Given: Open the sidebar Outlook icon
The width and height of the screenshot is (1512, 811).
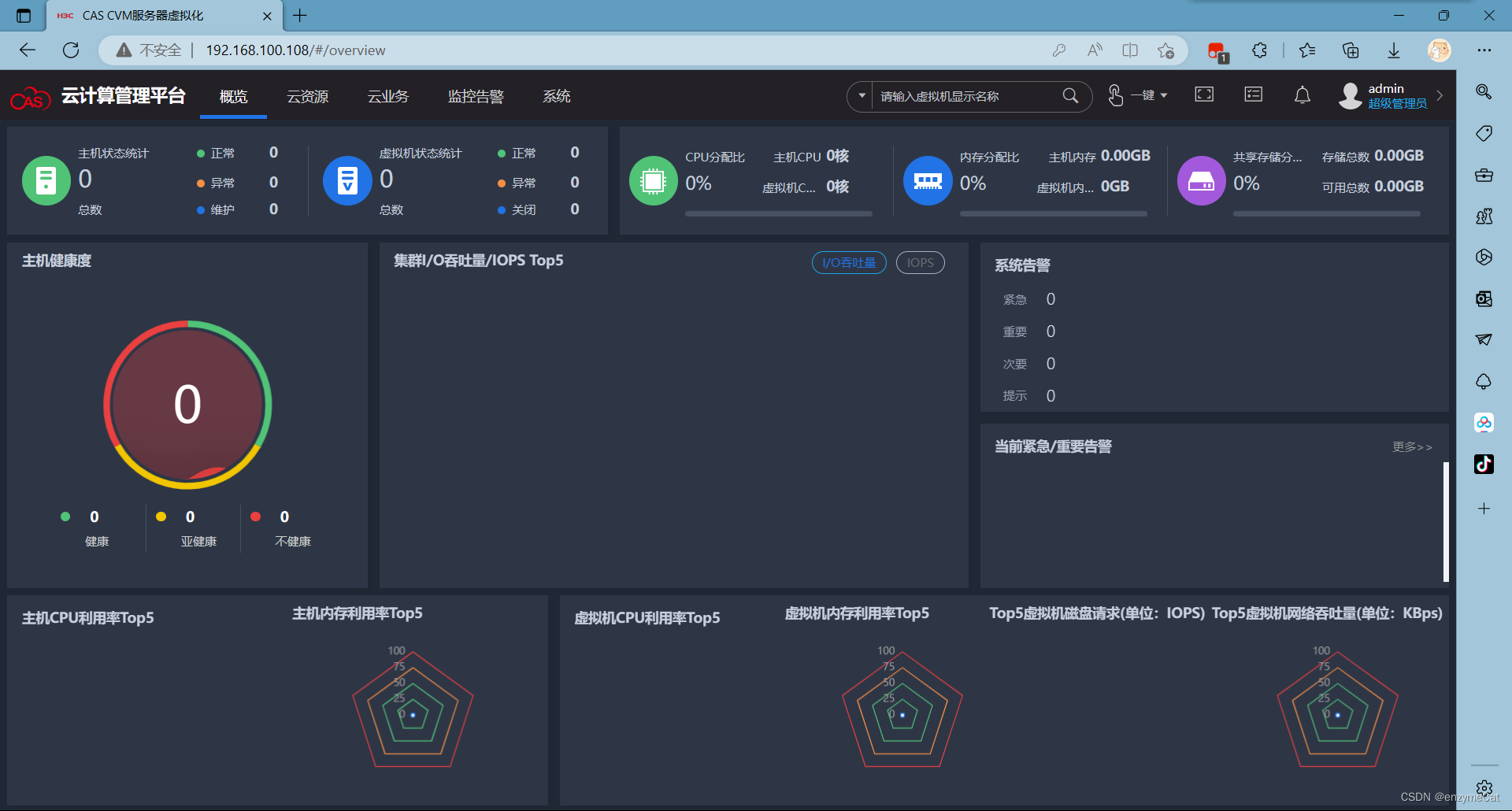Looking at the screenshot, I should coord(1484,298).
